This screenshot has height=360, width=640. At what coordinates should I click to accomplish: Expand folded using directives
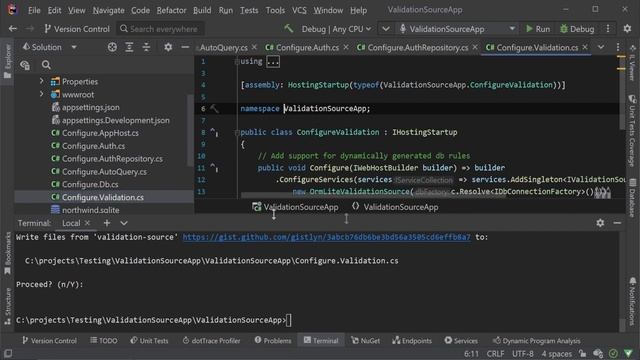[273, 62]
